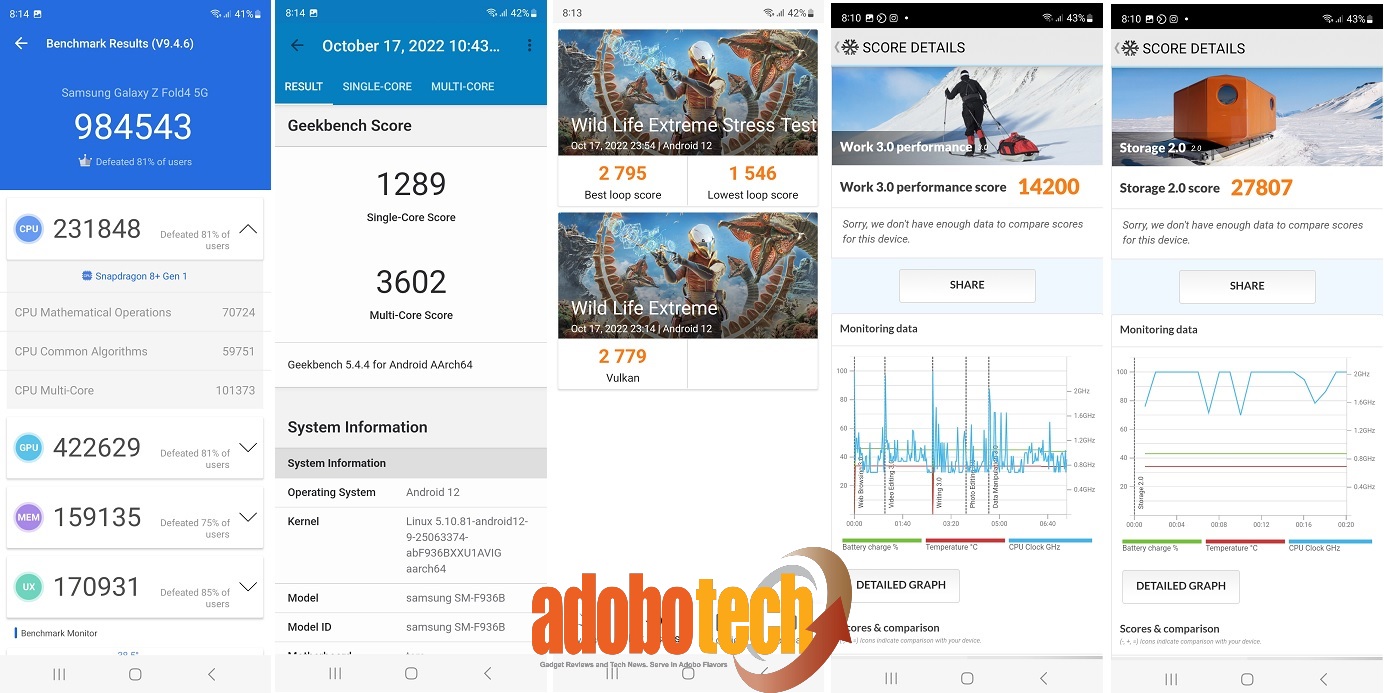Select the CPU Multi-Core row
Viewport: 1384px width, 693px height.
pyautogui.click(x=135, y=390)
